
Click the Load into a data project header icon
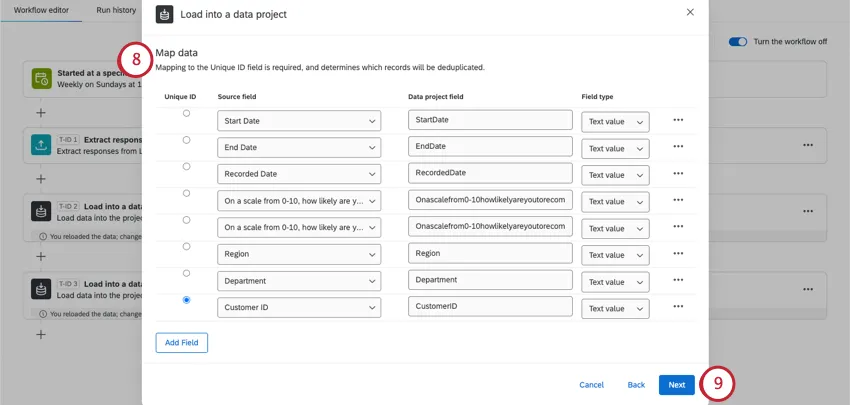point(165,14)
